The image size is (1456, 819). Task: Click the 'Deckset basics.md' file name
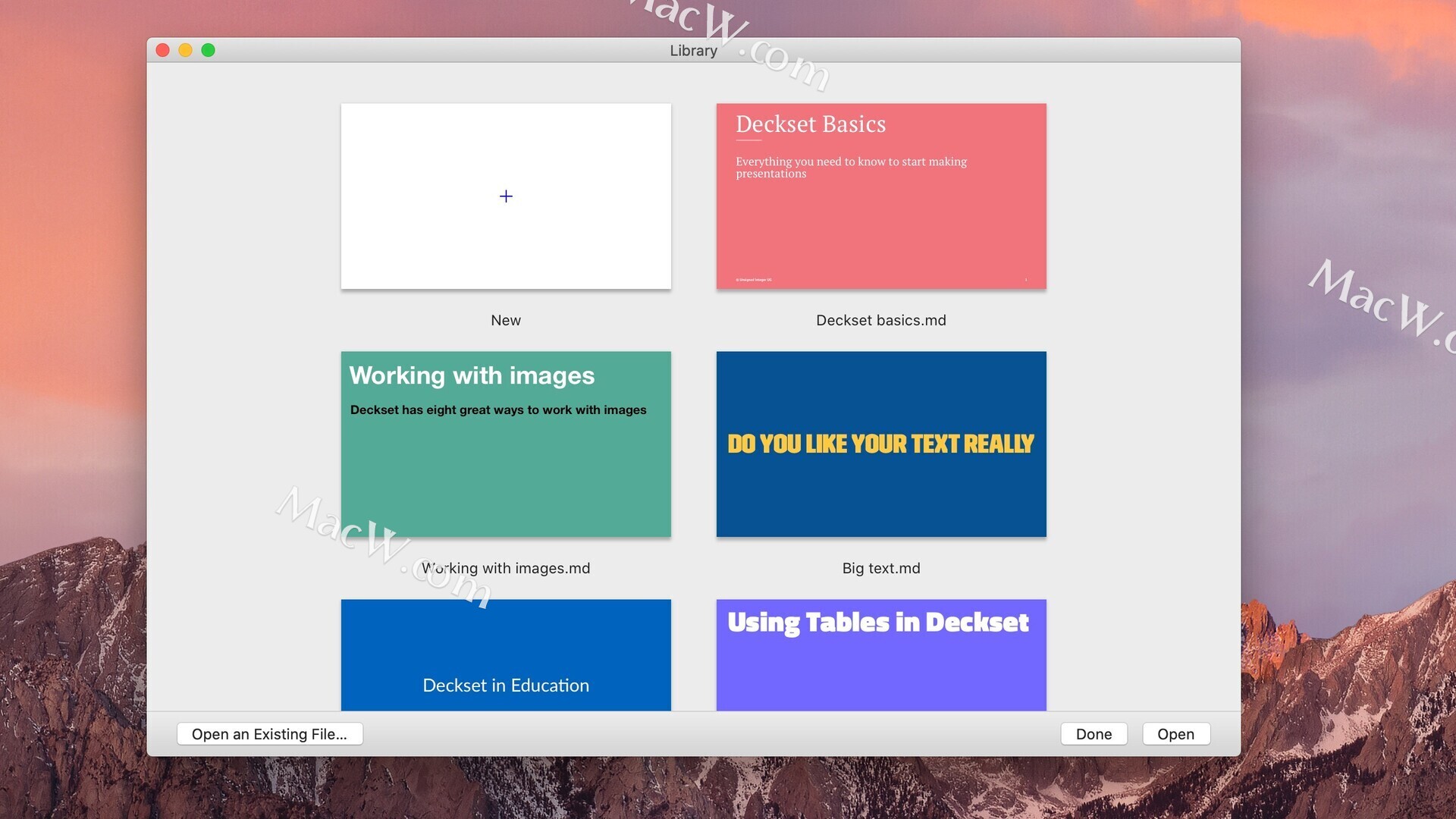tap(881, 320)
